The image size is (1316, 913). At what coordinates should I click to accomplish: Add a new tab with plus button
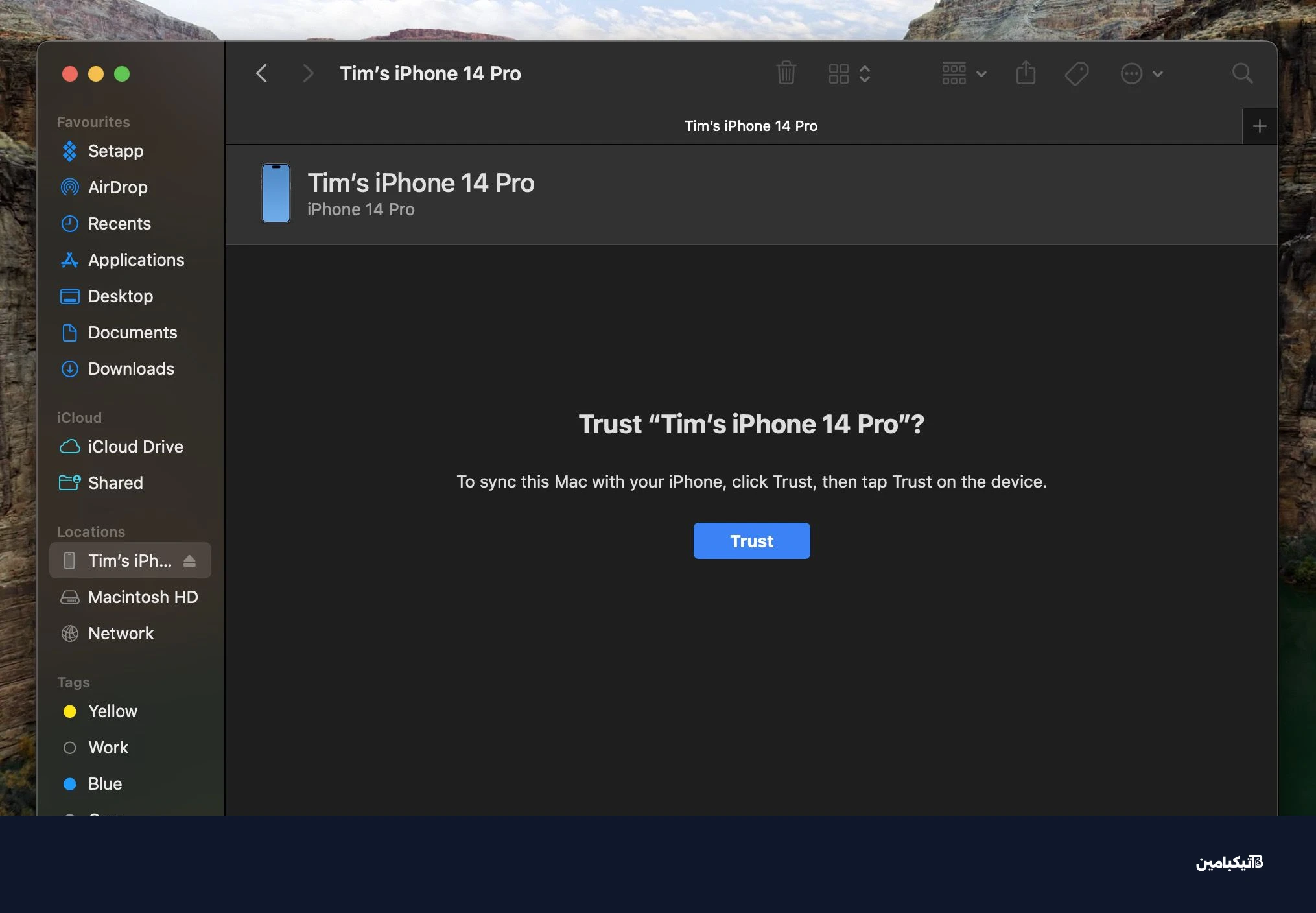click(x=1260, y=126)
